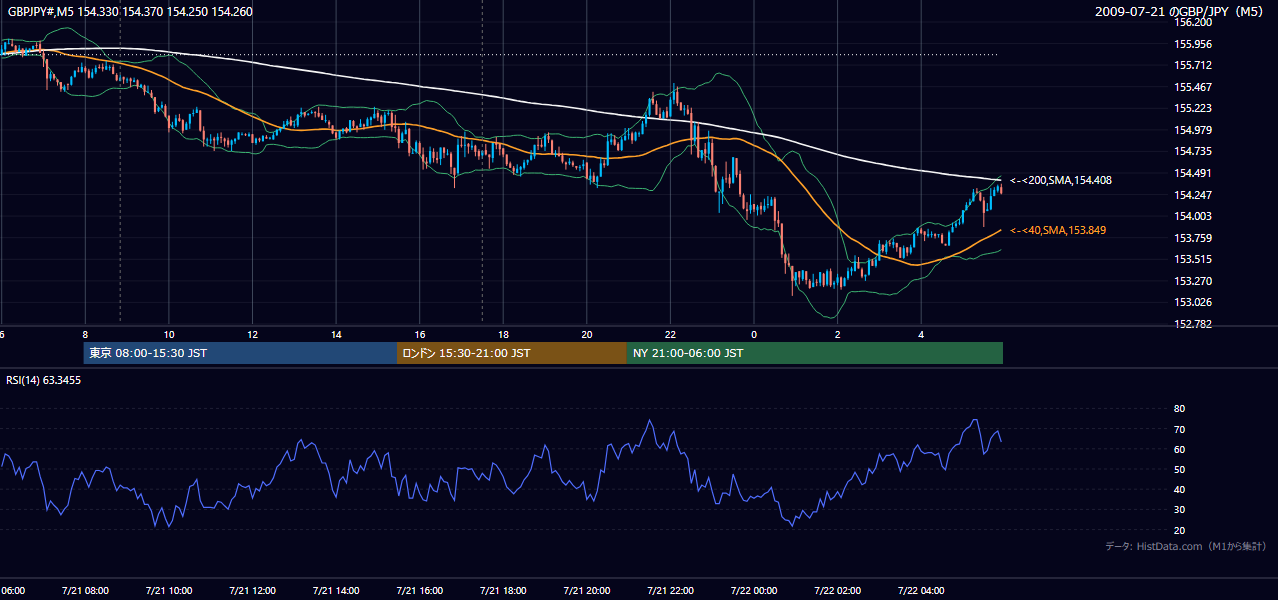The height and width of the screenshot is (600, 1278).
Task: Click the 152.782 price axis label
Action: click(1192, 324)
